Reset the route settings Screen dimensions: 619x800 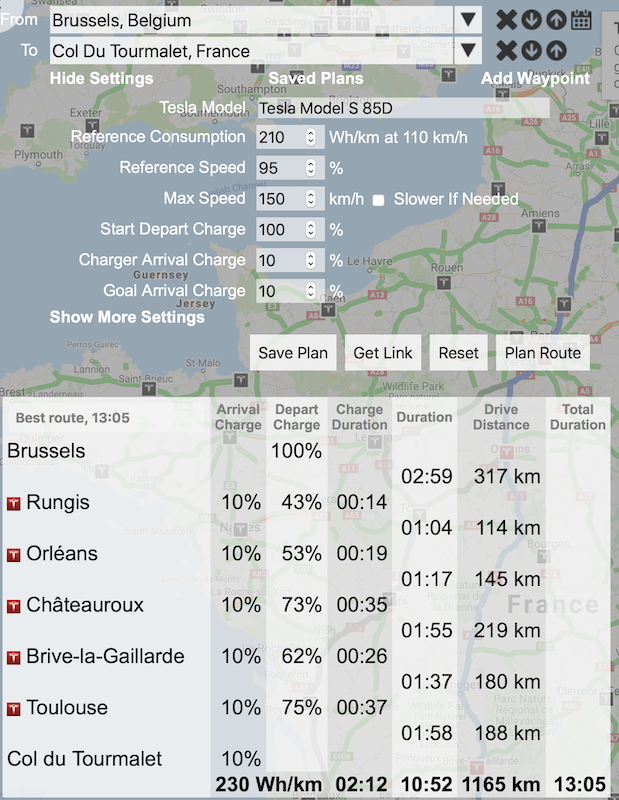point(458,353)
